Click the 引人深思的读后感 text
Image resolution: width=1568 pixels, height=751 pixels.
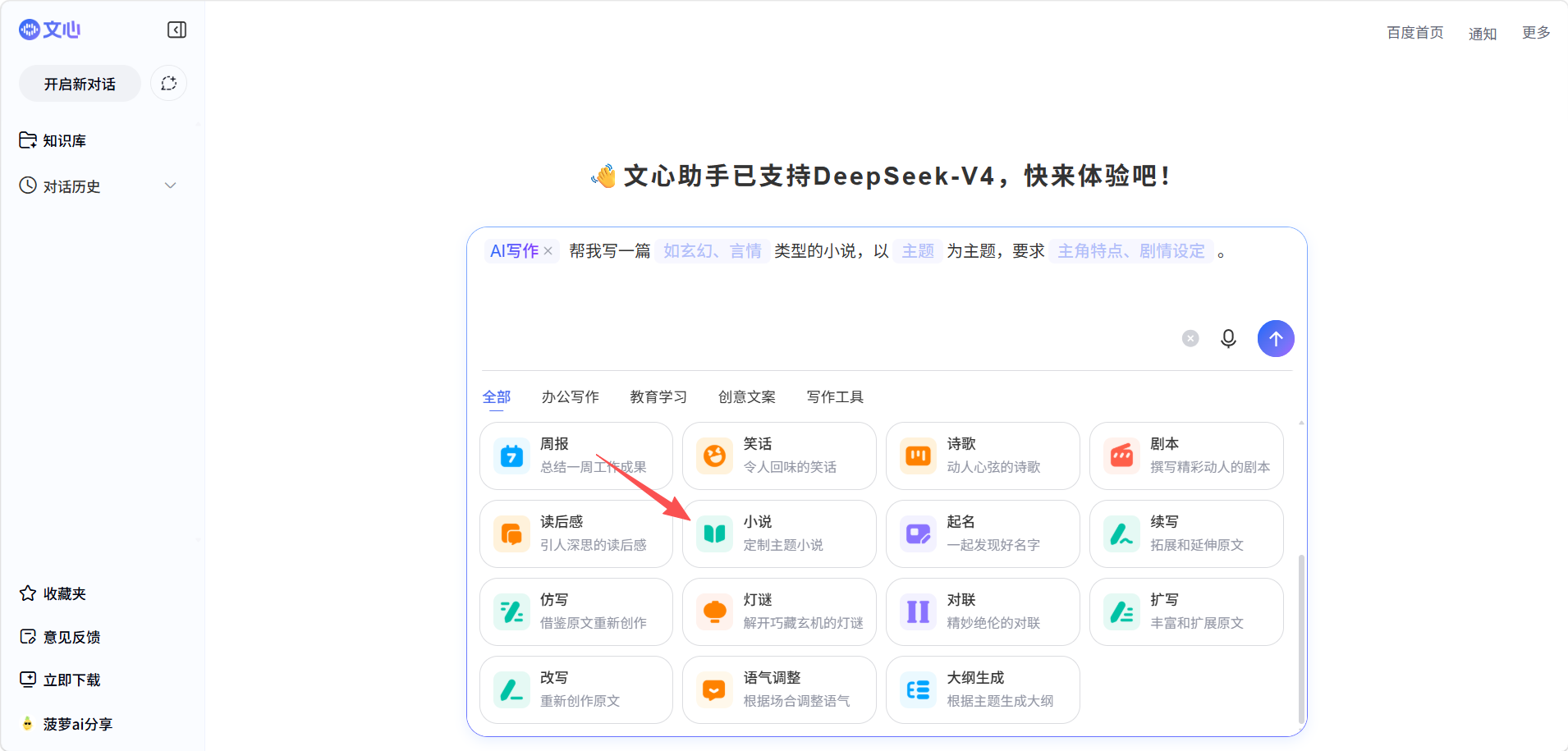(x=594, y=545)
